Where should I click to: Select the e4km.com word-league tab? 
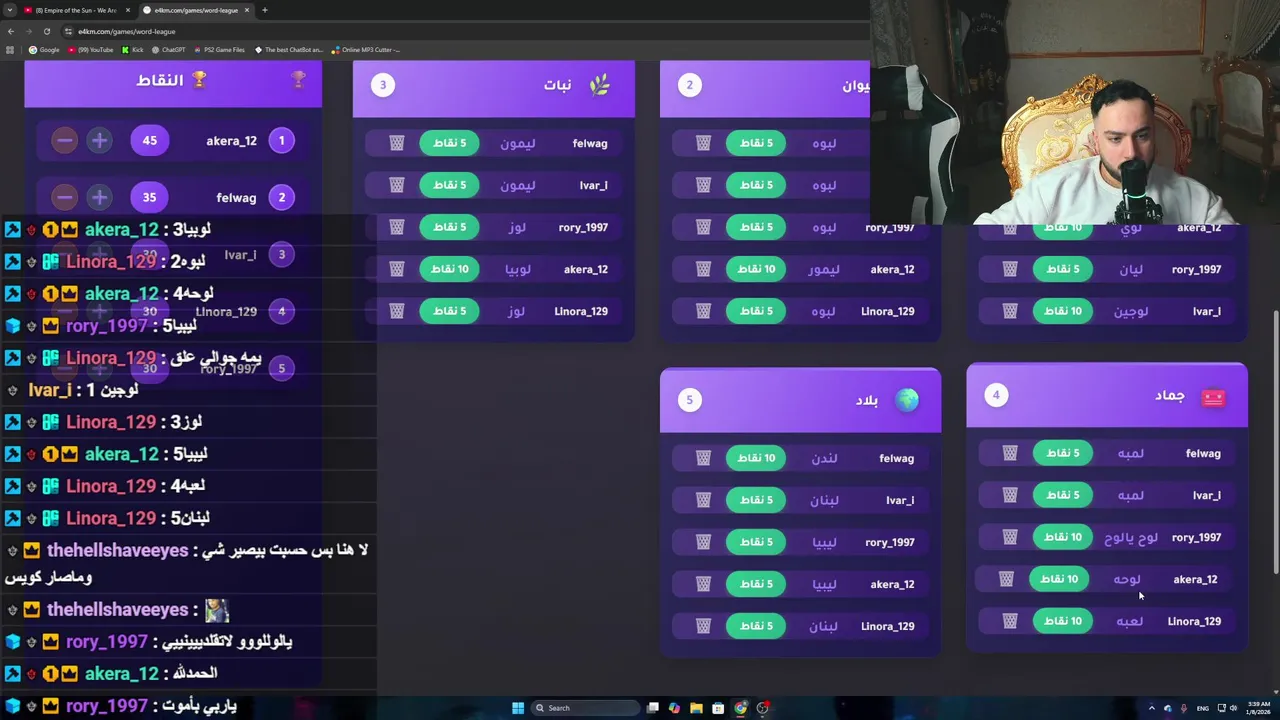[196, 10]
